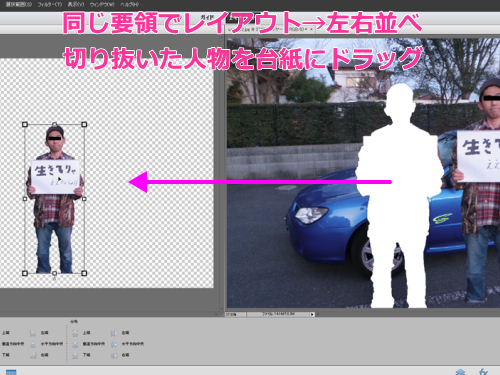
Task: Open the Layers panel icon
Action: tap(460, 372)
